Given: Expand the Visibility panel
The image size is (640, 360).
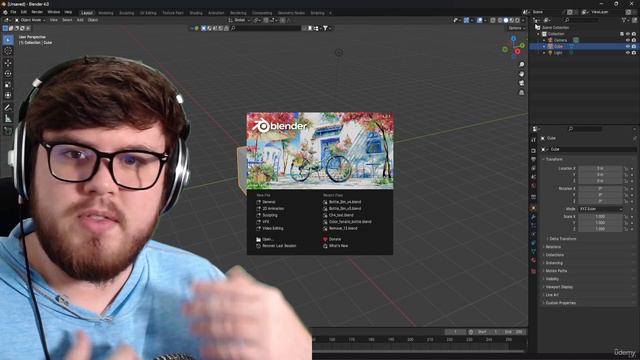Looking at the screenshot, I should click(x=552, y=279).
